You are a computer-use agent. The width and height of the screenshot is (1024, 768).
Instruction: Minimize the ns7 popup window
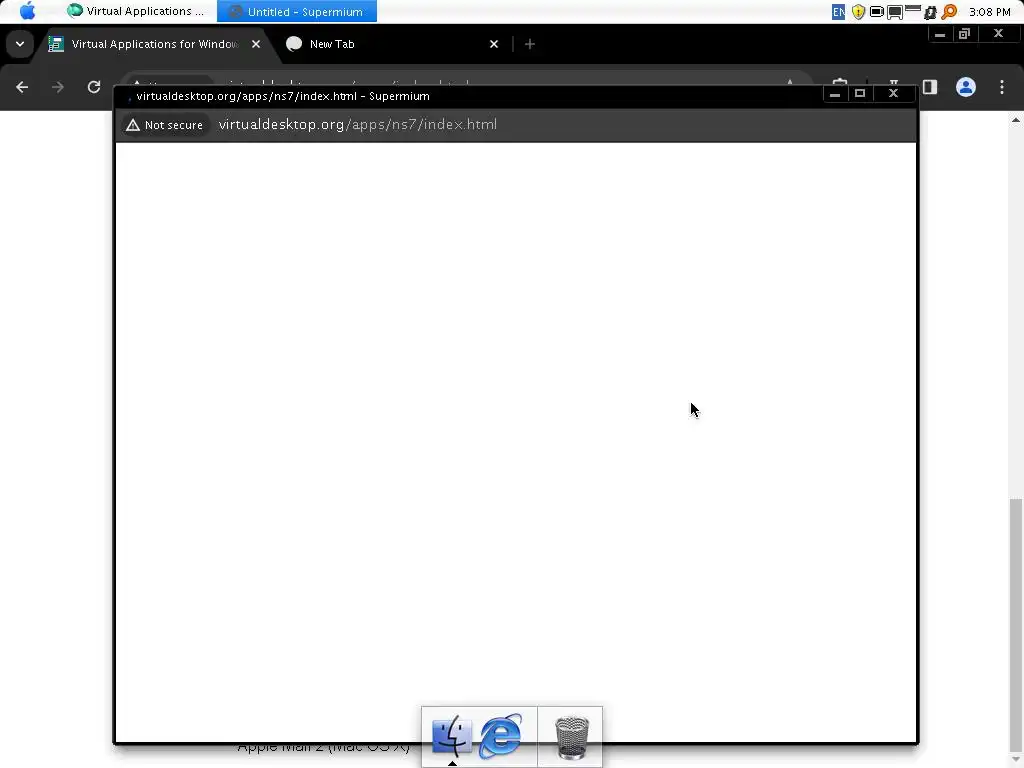tap(835, 94)
